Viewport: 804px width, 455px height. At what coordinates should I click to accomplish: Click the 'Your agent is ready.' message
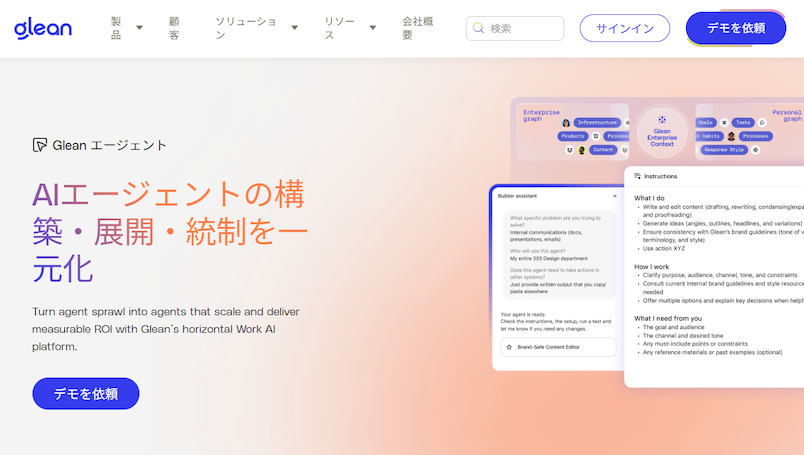[x=523, y=314]
